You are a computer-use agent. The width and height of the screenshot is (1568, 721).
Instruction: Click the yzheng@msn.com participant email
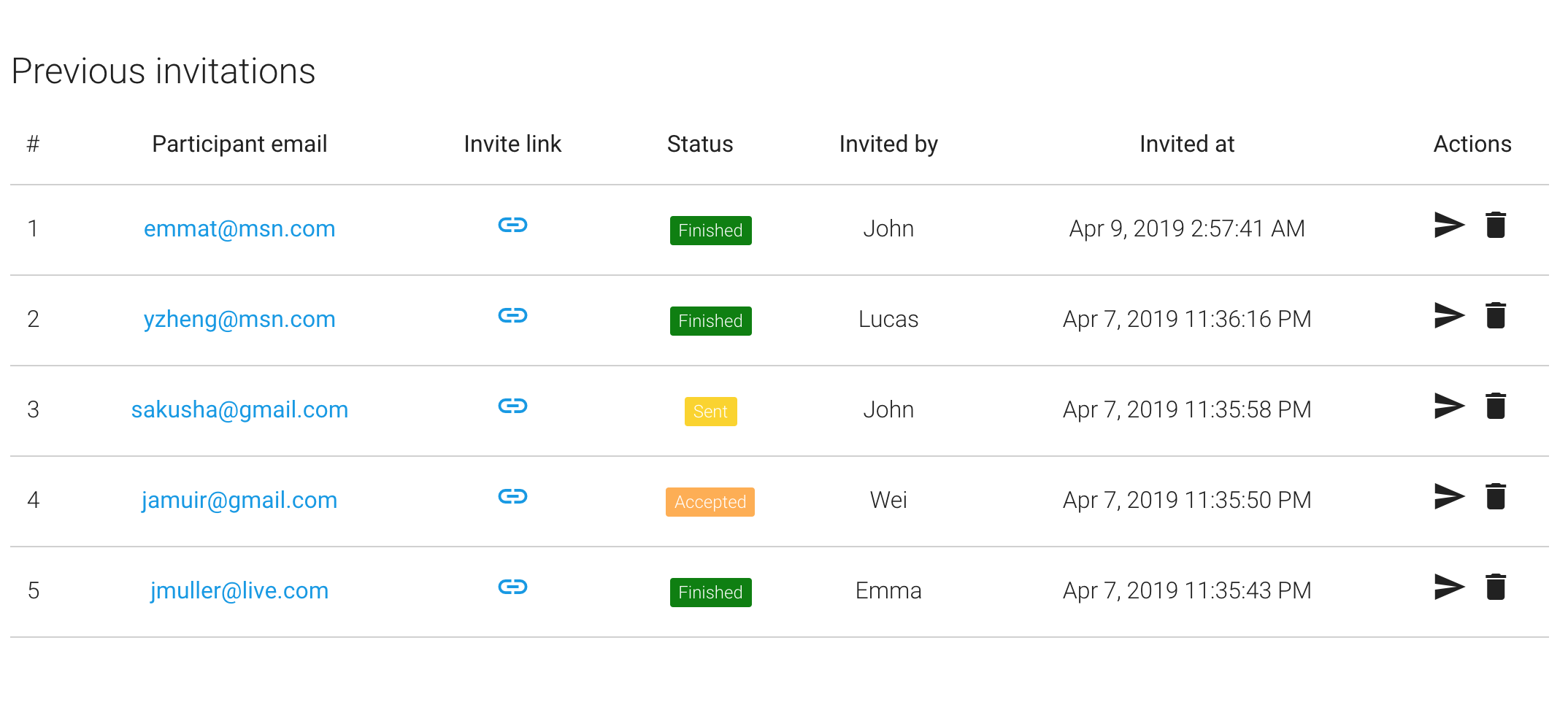point(239,319)
